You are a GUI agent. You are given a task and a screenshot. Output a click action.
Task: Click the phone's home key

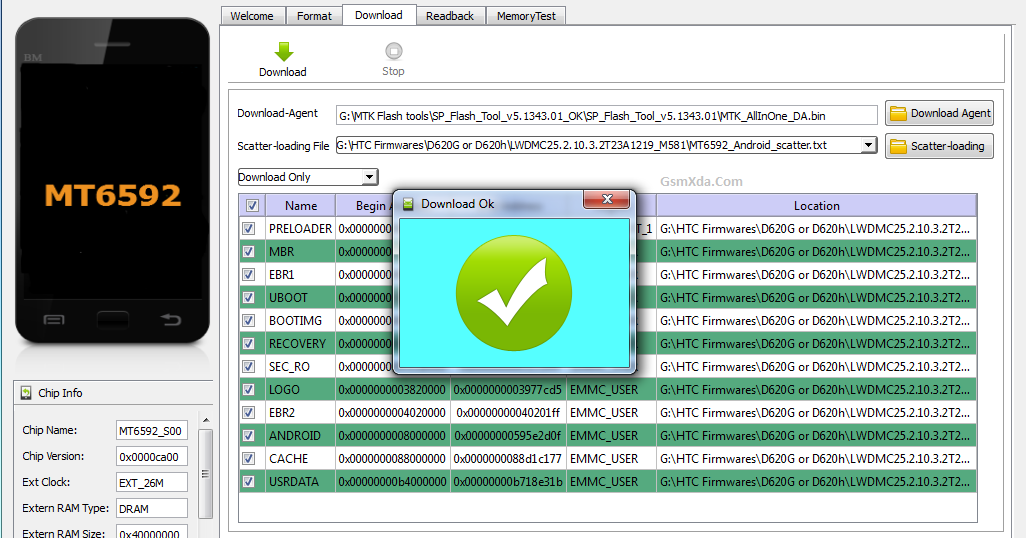113,319
